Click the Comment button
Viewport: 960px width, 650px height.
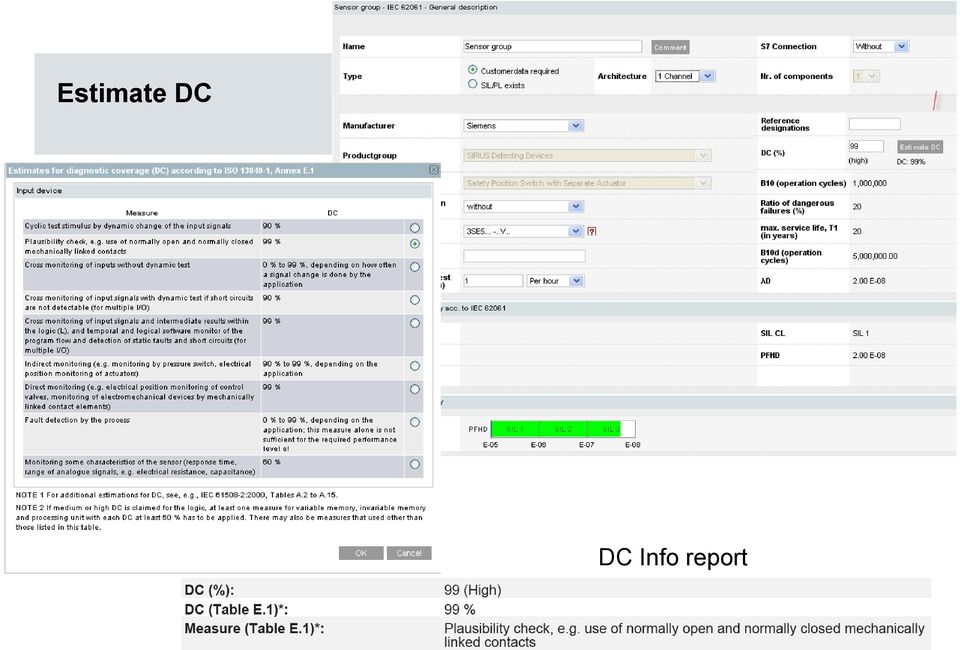(670, 47)
